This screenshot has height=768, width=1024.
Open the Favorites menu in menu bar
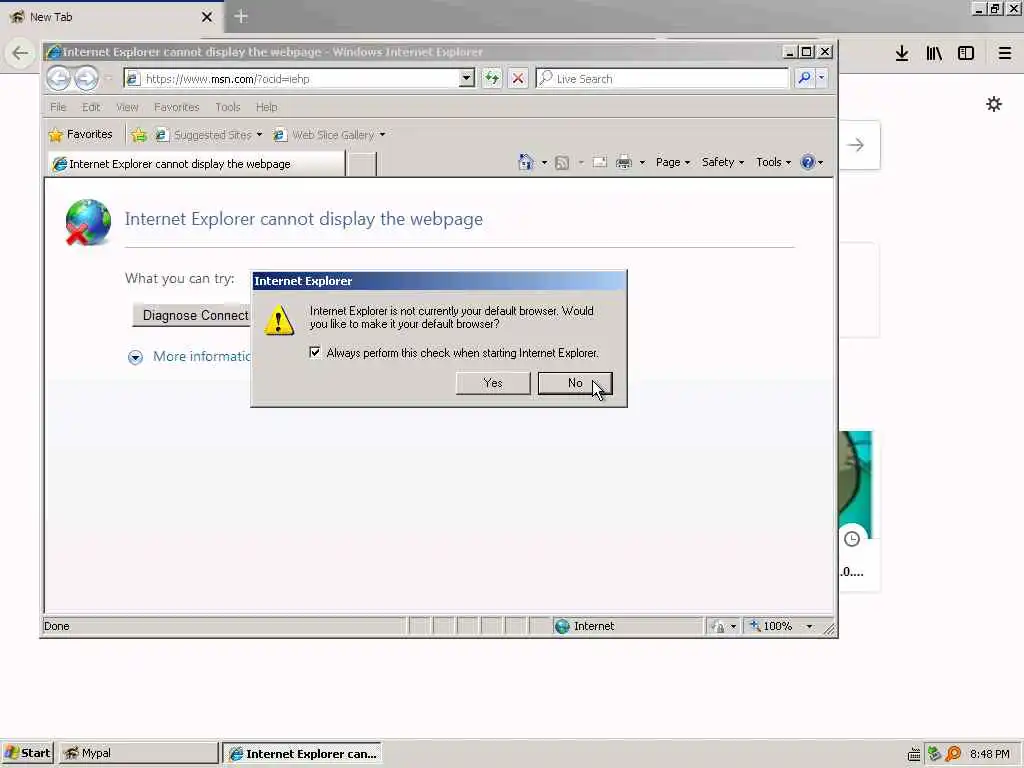pyautogui.click(x=176, y=107)
